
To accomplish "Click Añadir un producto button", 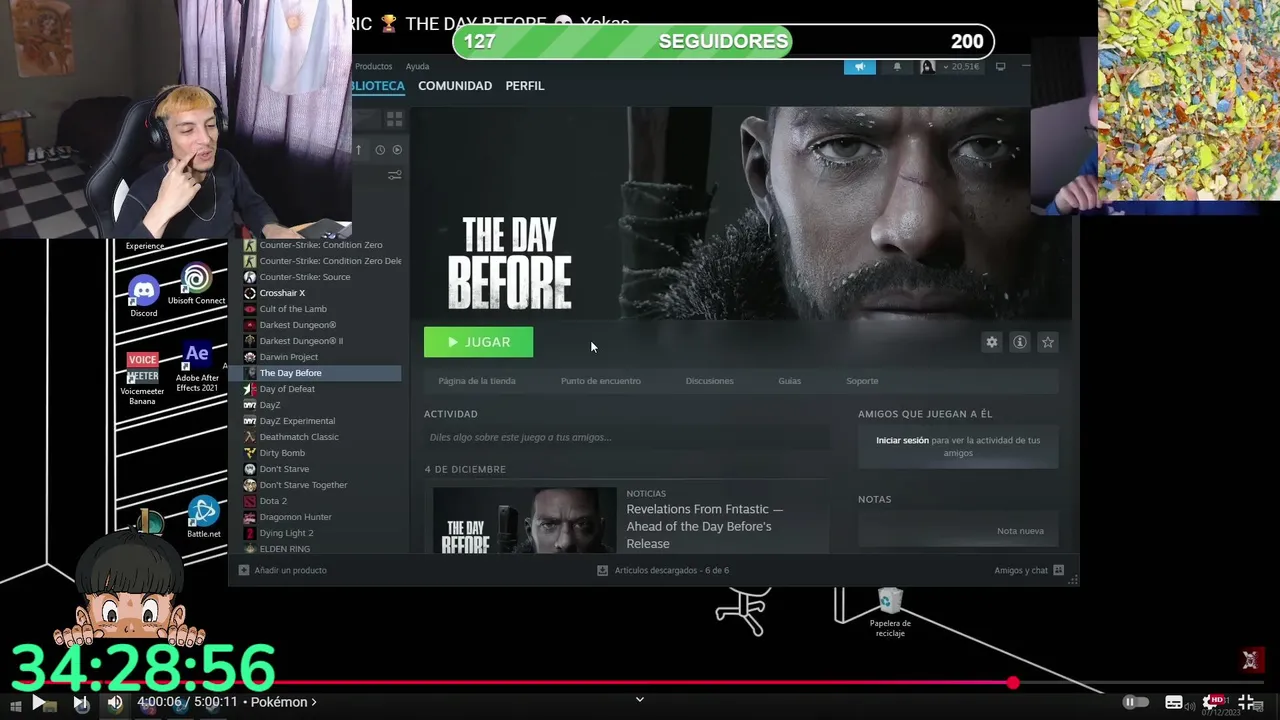I will 283,570.
